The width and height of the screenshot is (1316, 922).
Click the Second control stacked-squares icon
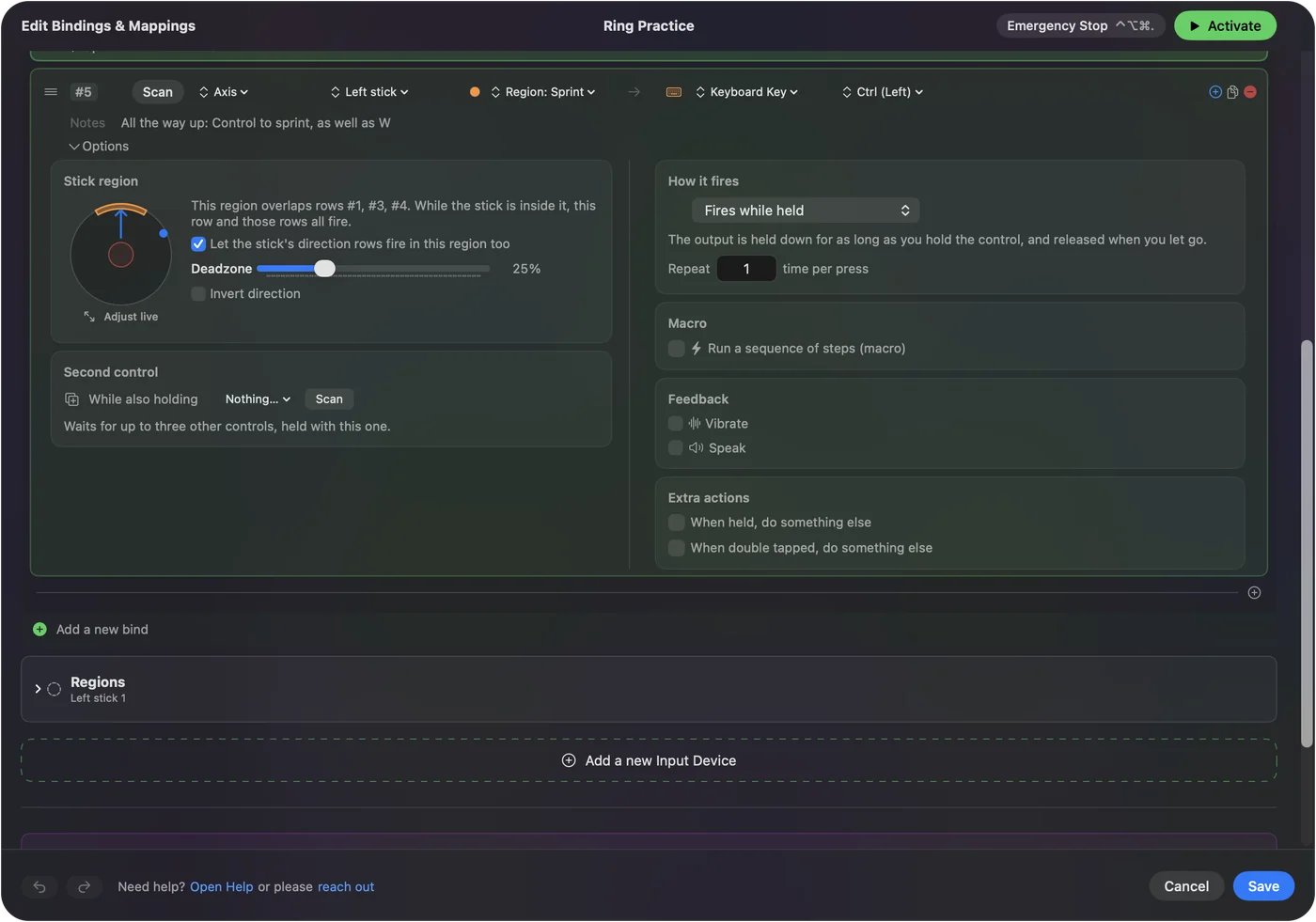(x=72, y=399)
